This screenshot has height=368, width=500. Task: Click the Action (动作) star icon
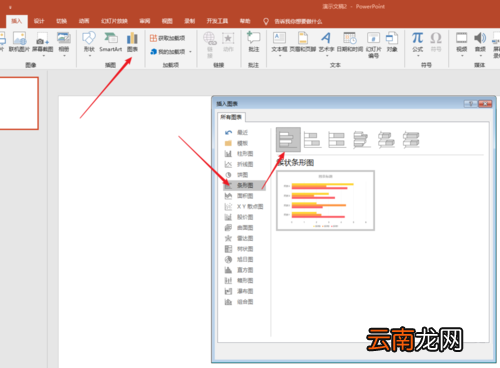point(228,38)
